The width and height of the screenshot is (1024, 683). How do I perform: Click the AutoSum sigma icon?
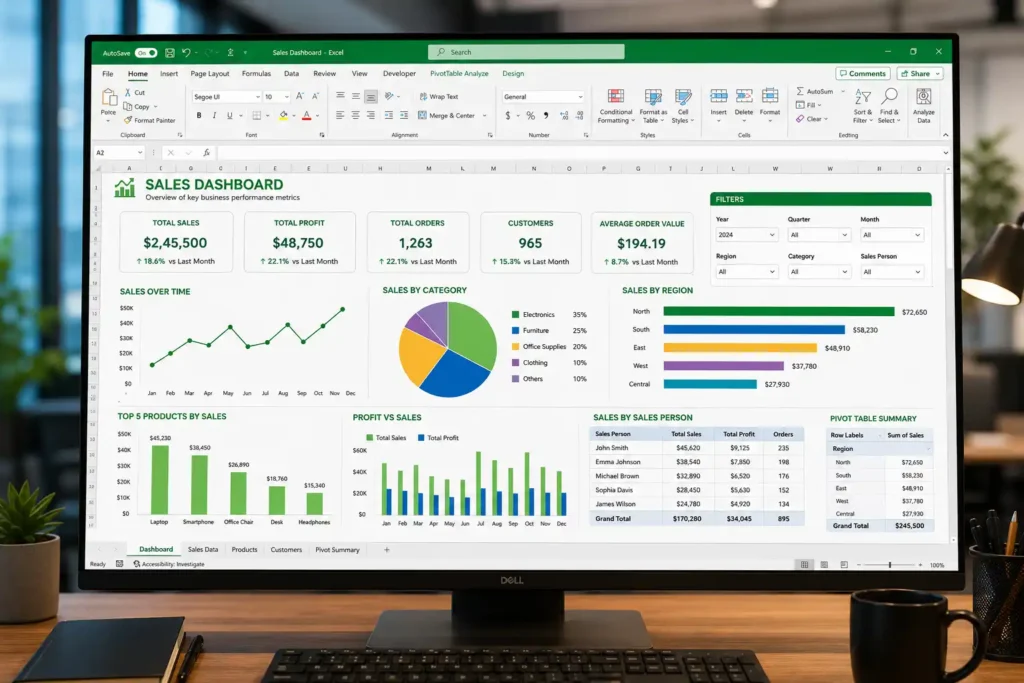(800, 91)
